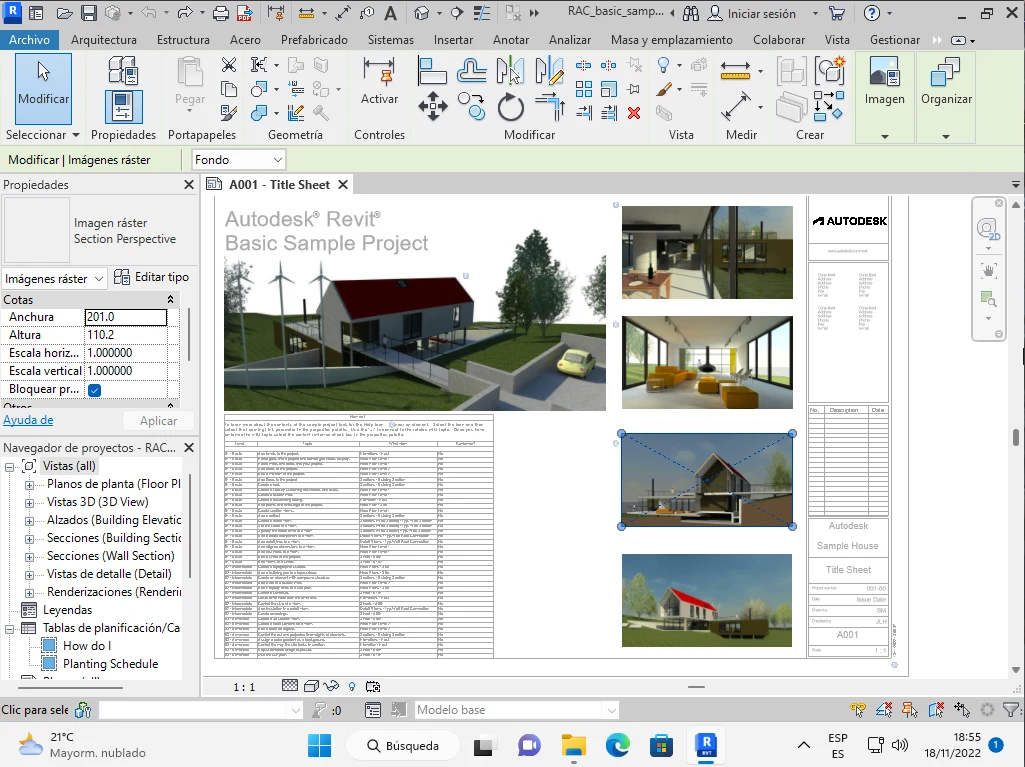1025x767 pixels.
Task: Open the Help question mark icon
Action: [x=871, y=13]
